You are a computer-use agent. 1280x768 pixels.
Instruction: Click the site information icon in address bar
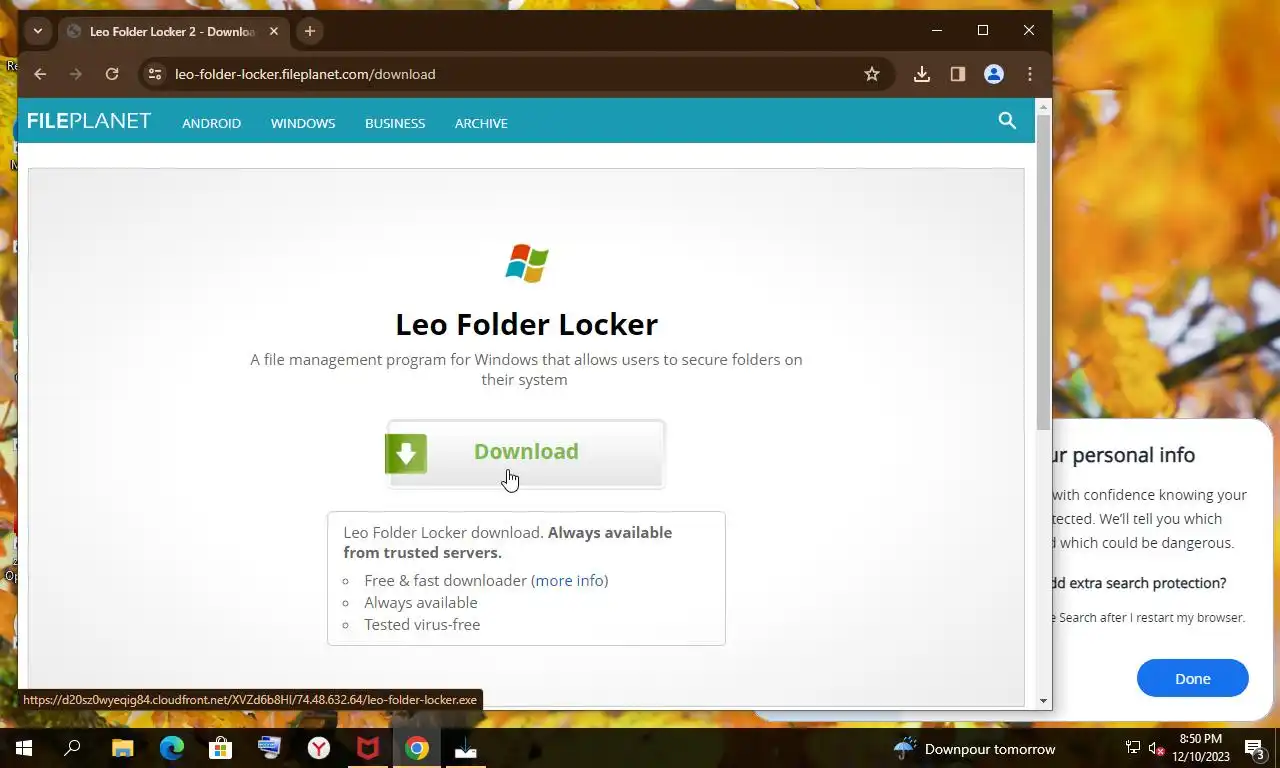tap(154, 74)
